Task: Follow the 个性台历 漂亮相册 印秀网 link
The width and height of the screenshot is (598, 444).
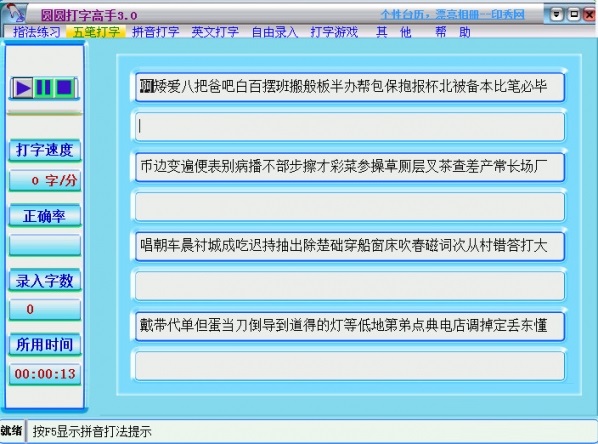Action: (452, 15)
